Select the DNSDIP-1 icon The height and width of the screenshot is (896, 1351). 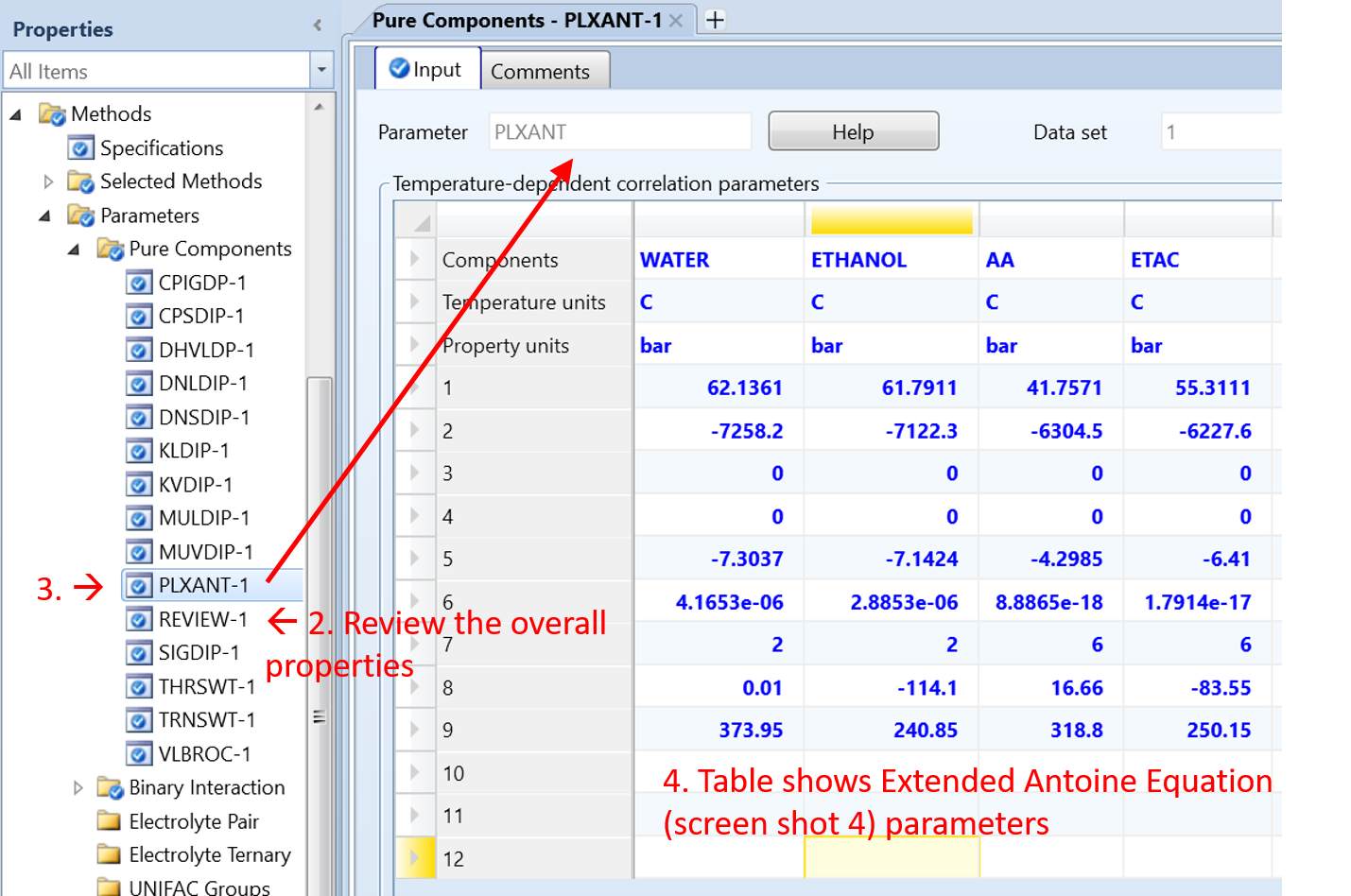(x=139, y=417)
